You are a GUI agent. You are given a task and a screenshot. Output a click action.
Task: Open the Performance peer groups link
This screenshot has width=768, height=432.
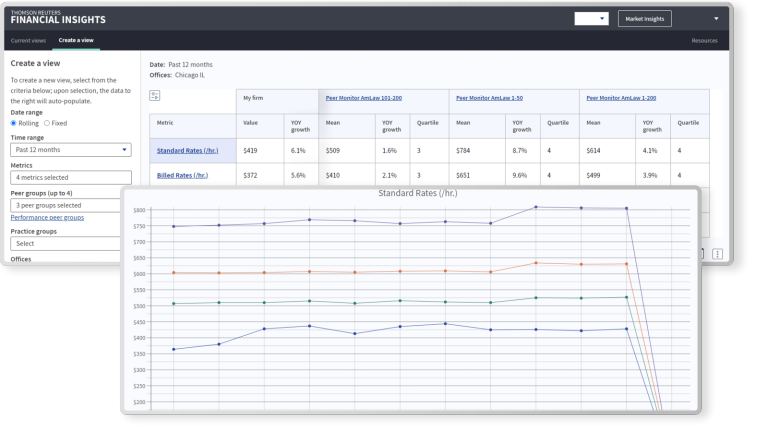click(x=47, y=217)
